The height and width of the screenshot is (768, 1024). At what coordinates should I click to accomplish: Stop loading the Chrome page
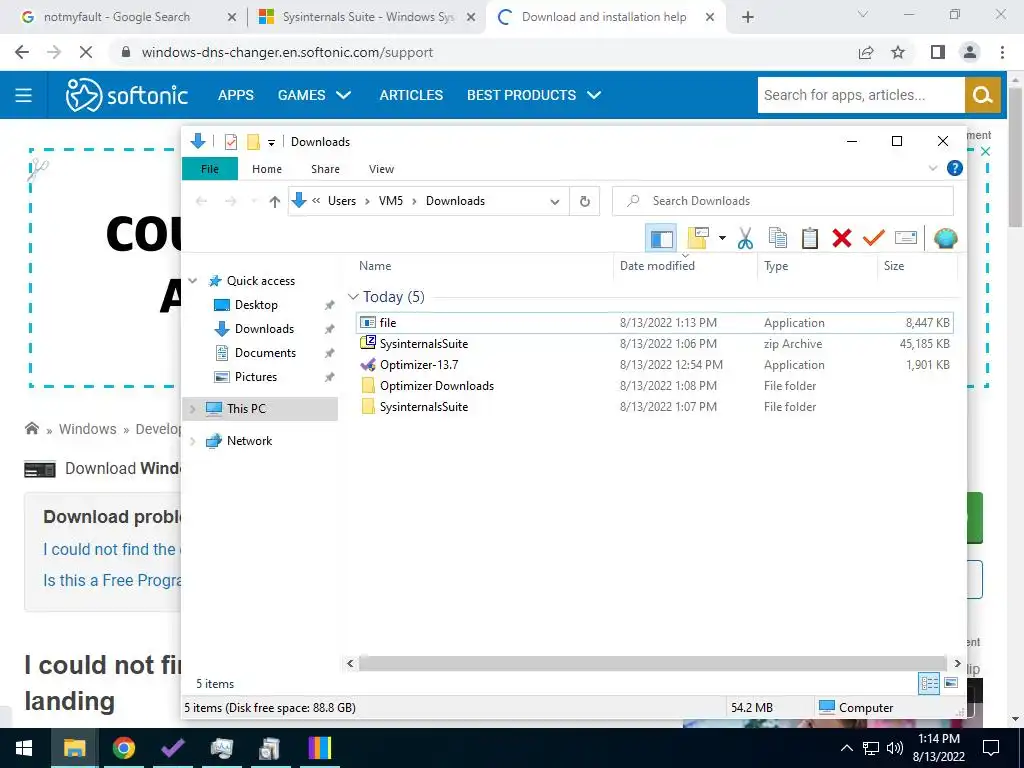[86, 52]
